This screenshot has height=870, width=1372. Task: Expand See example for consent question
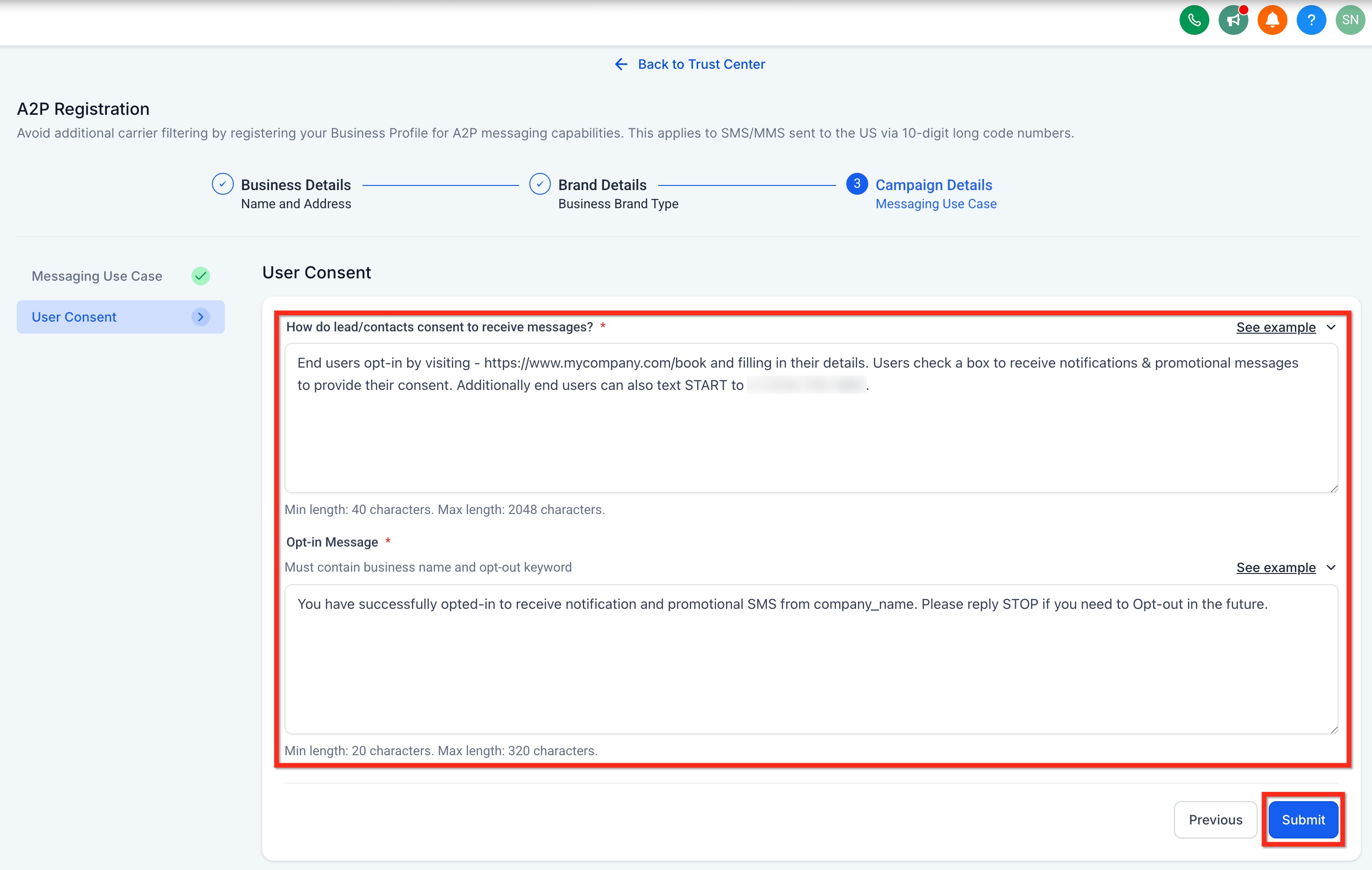click(x=1276, y=328)
